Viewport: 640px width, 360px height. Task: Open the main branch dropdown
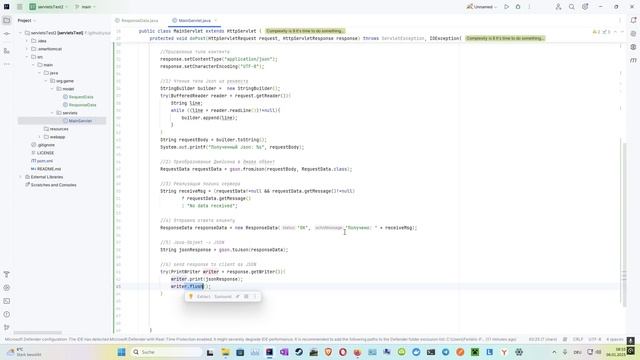(x=85, y=7)
